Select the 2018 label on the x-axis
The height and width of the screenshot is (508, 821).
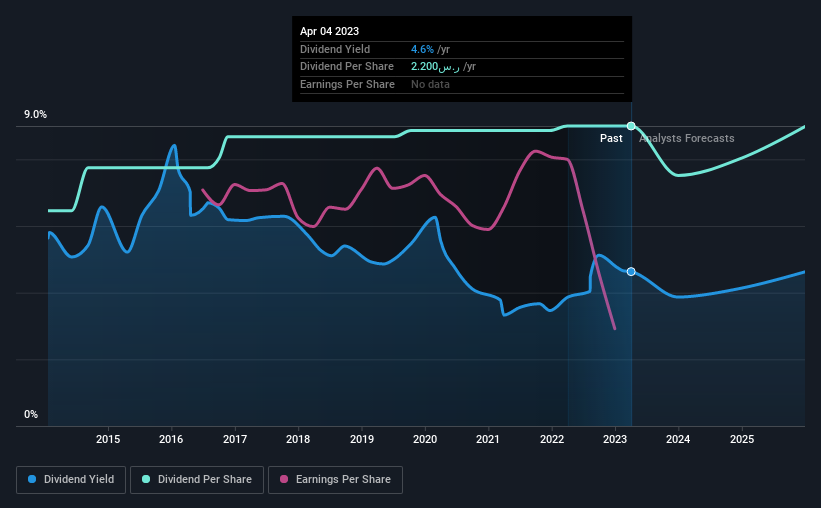(298, 439)
